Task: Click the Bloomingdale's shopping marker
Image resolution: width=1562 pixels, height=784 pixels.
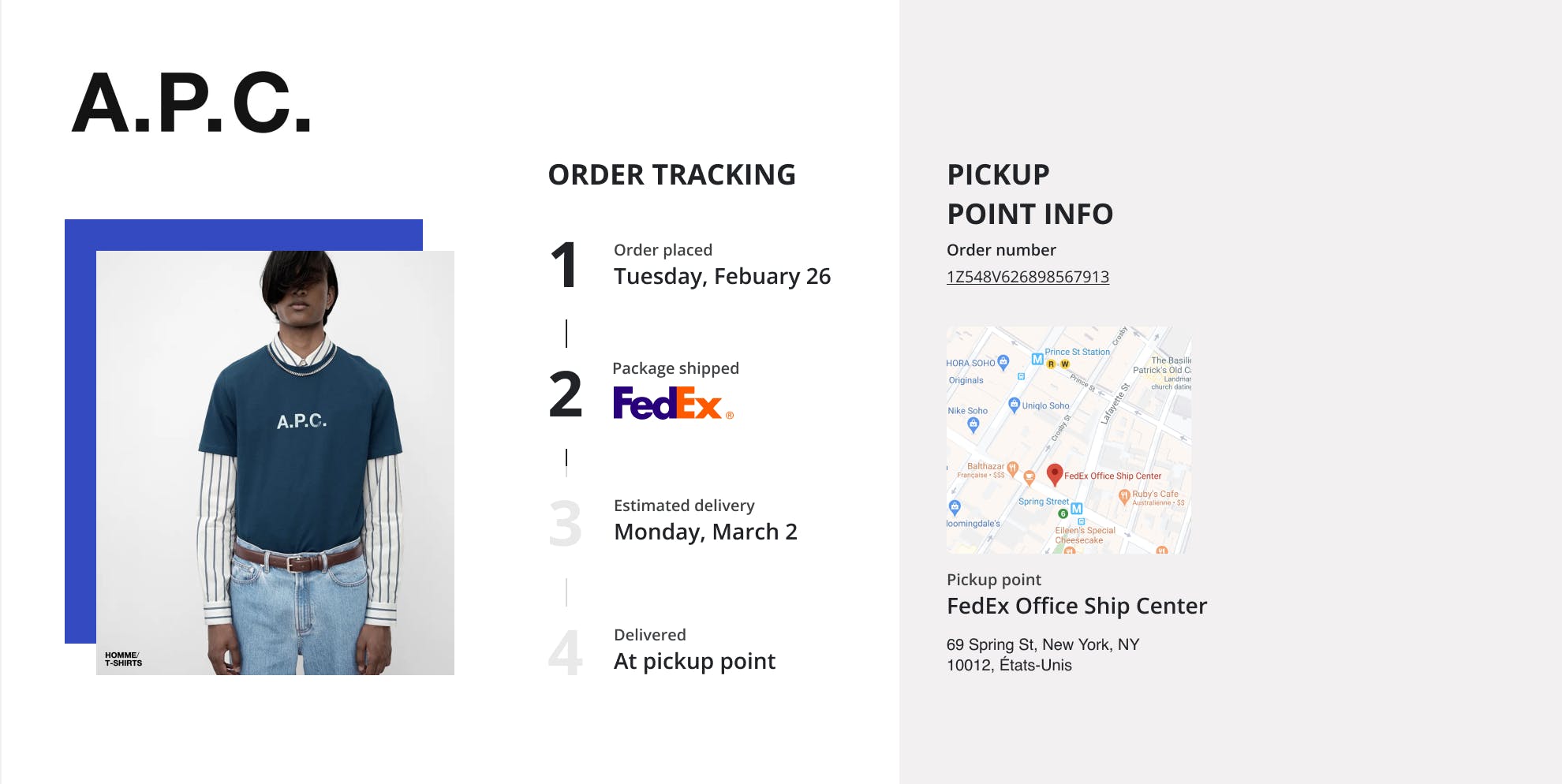Action: (955, 506)
